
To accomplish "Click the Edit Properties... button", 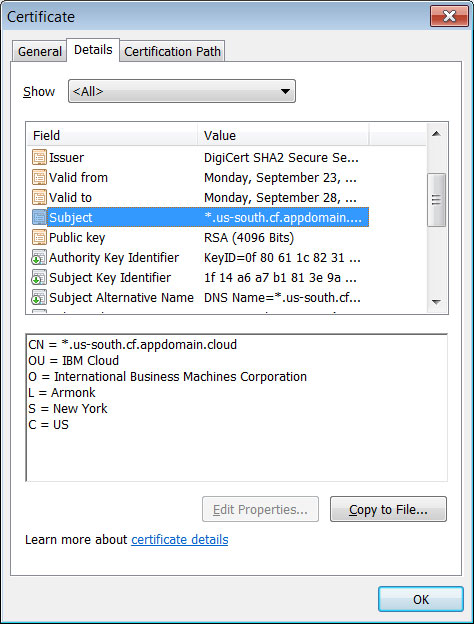I will 260,509.
